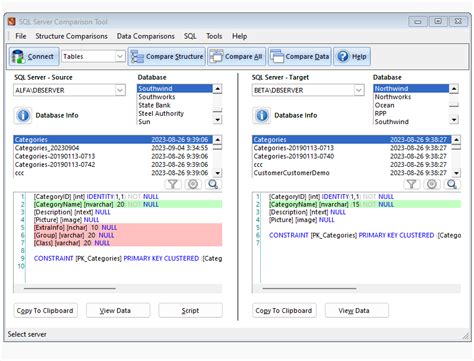The width and height of the screenshot is (474, 361).
Task: Select Categories-20190113-0742 in source table list
Action: pos(113,164)
